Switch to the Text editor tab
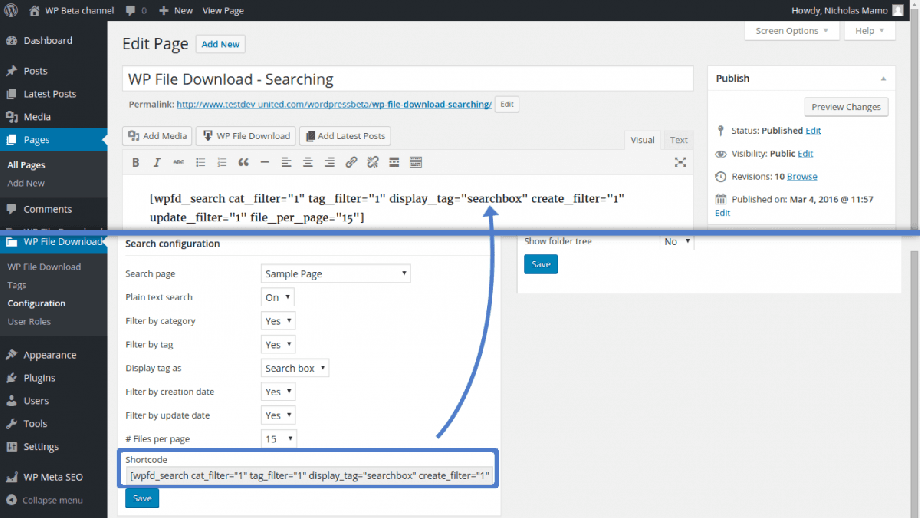Image resolution: width=920 pixels, height=518 pixels. tap(678, 140)
